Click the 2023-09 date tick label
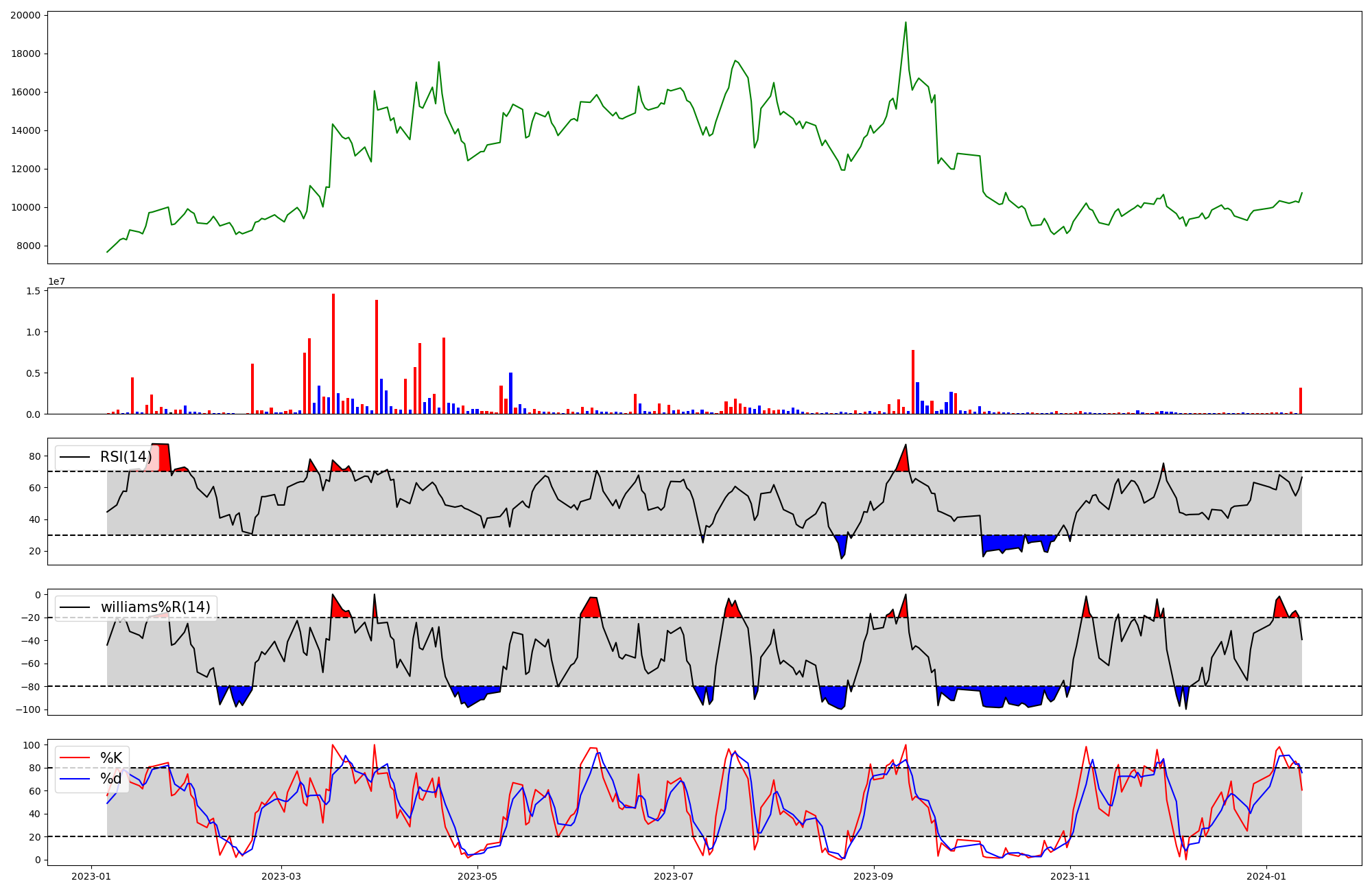The width and height of the screenshot is (1372, 892). coord(874,876)
